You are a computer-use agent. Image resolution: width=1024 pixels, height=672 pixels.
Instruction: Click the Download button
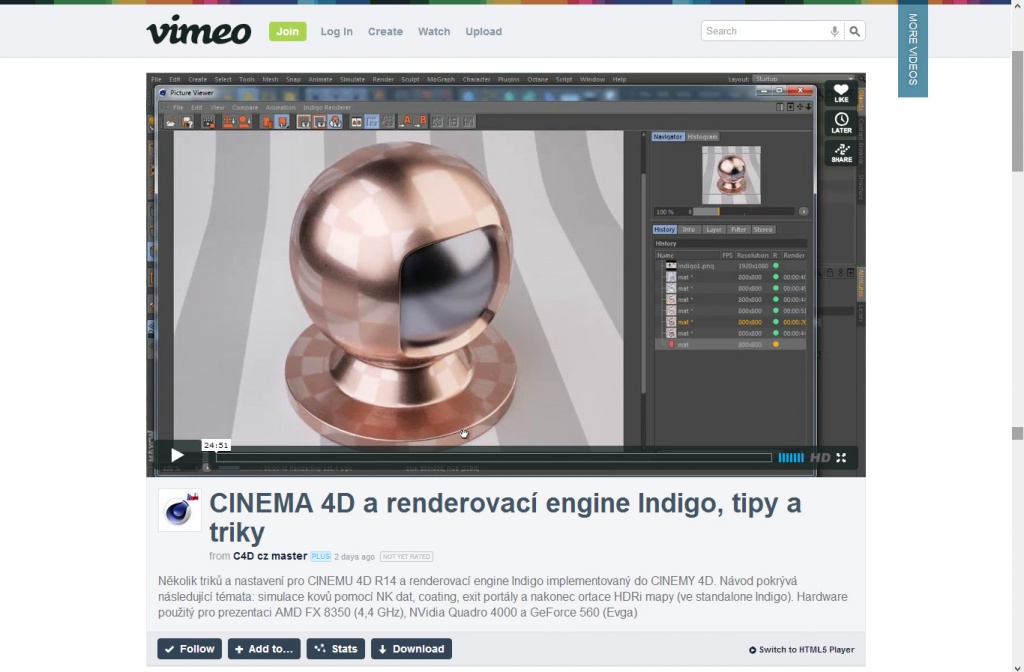coord(411,648)
